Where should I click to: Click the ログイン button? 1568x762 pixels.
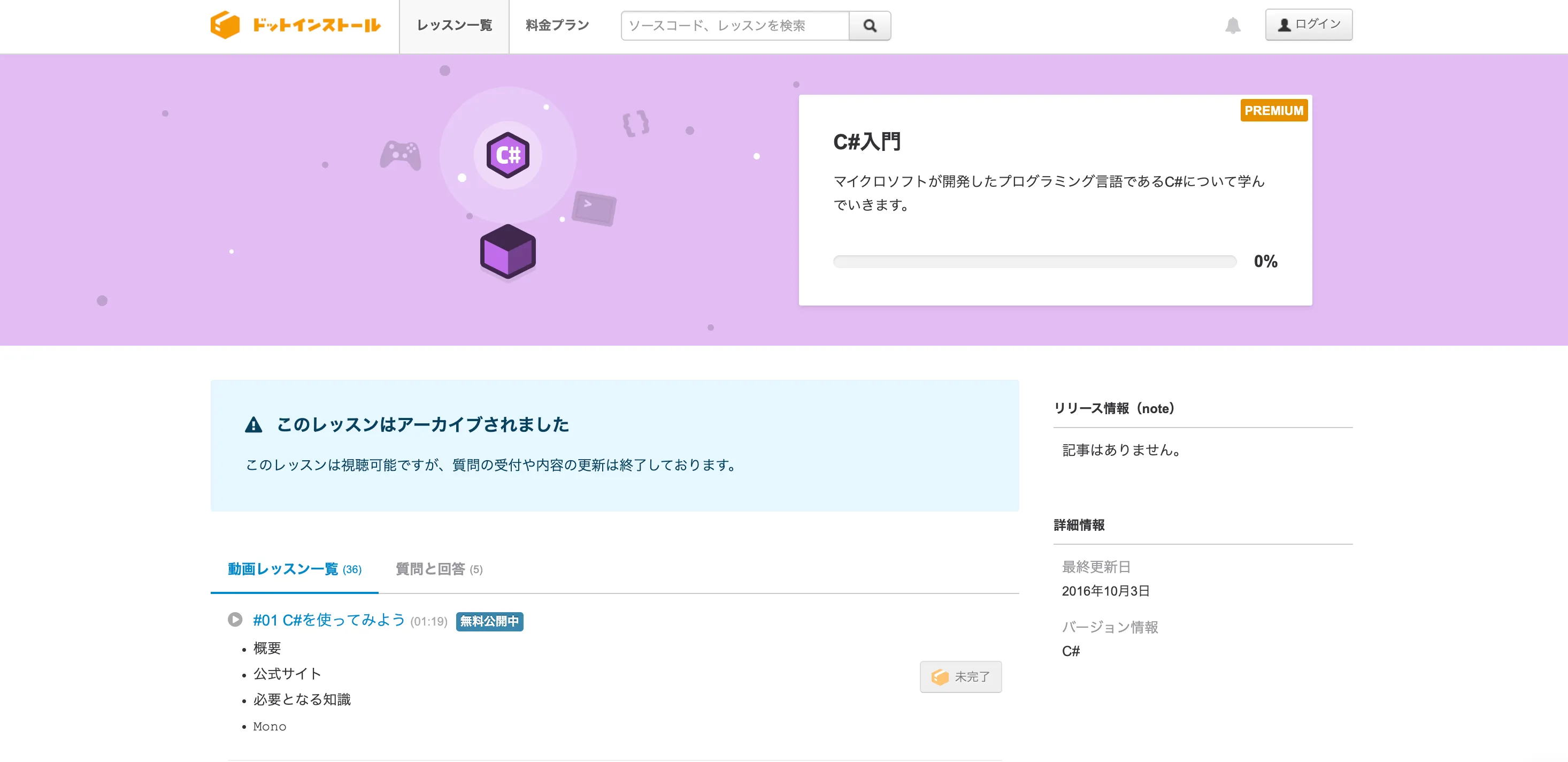1309,25
